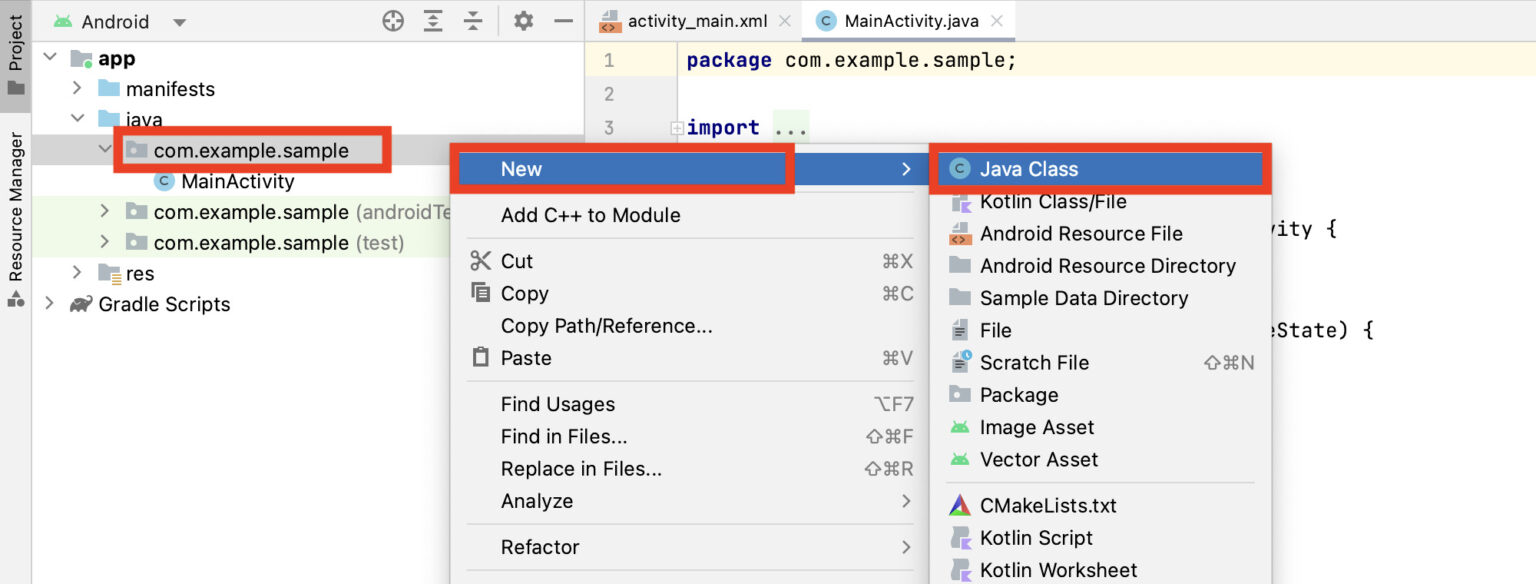Hide the project panel with minus icon
The height and width of the screenshot is (584, 1536).
point(563,21)
